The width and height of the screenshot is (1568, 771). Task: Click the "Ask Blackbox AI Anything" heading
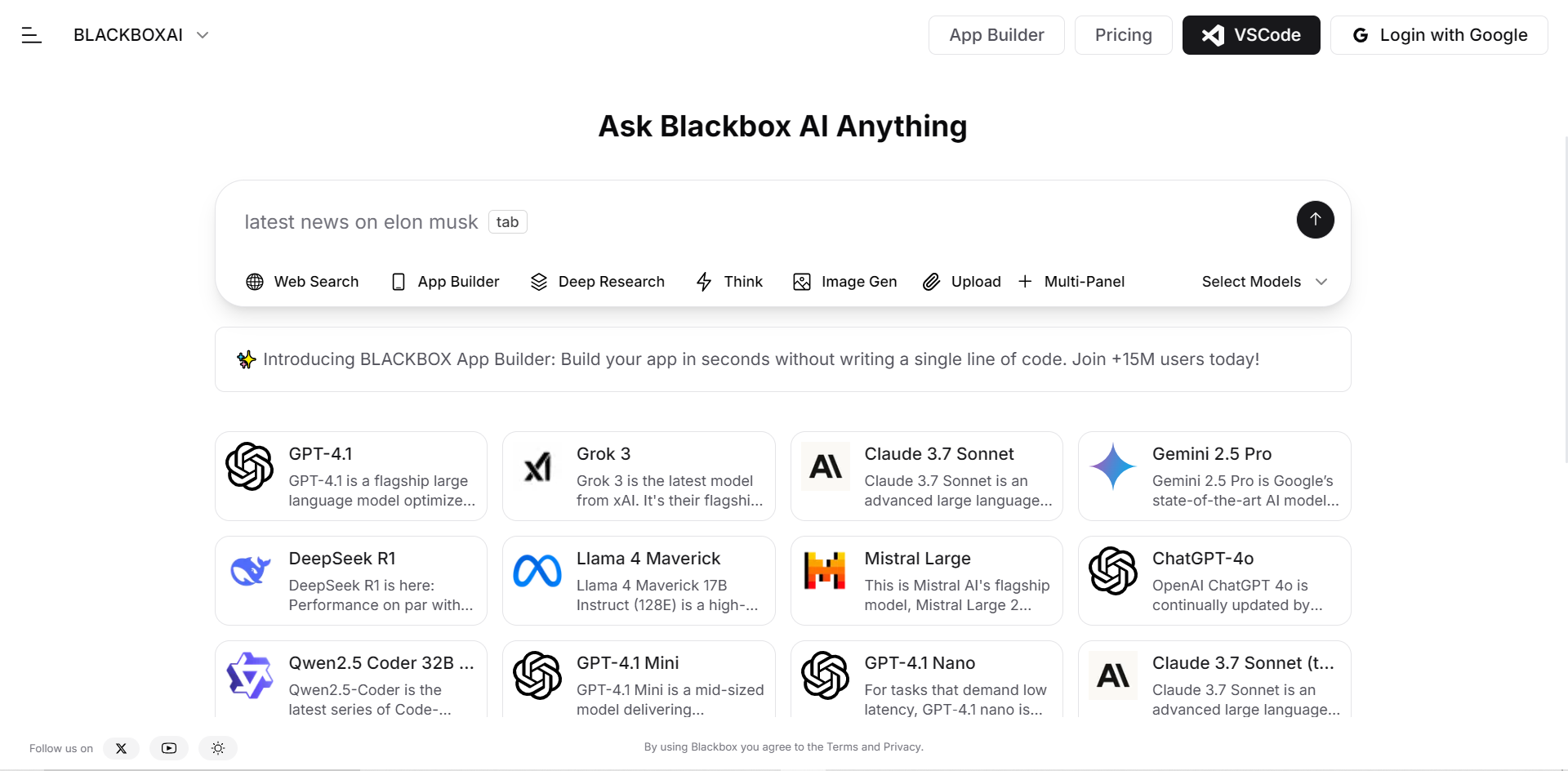(x=782, y=127)
